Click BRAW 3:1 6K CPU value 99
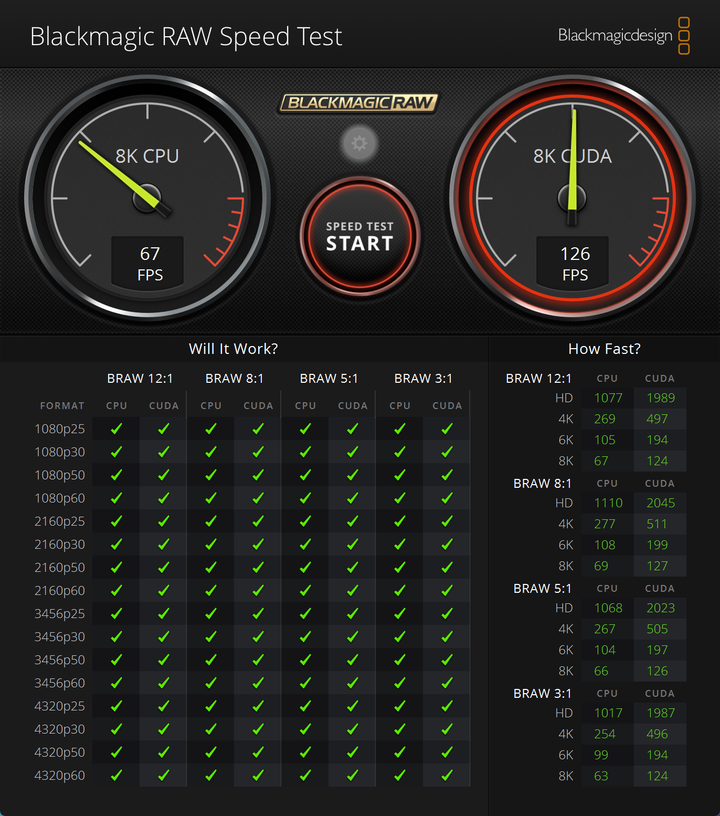The width and height of the screenshot is (720, 816). click(601, 755)
